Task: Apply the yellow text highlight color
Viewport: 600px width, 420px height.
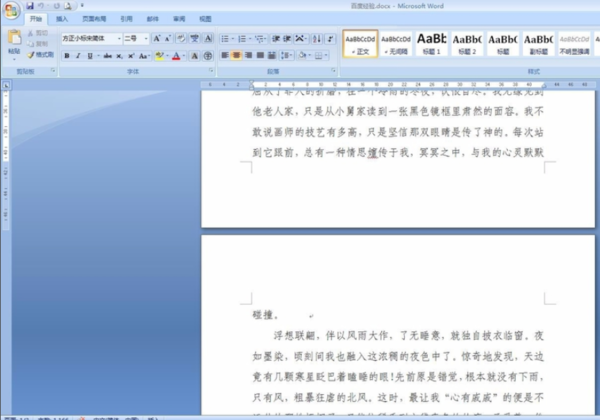Action: [x=160, y=56]
